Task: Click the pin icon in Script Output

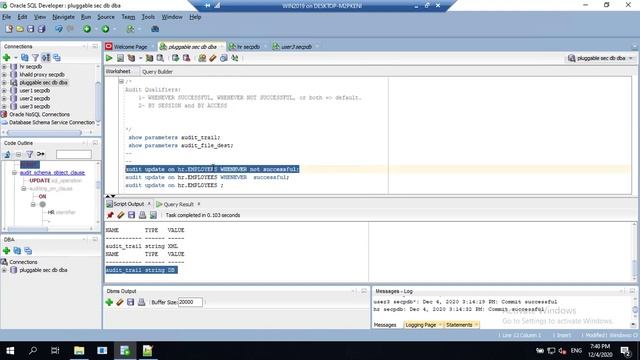Action: click(110, 215)
